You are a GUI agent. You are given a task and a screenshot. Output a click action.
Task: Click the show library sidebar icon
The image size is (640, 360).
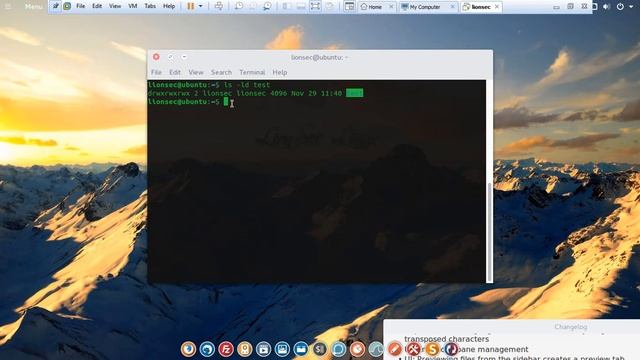click(287, 6)
